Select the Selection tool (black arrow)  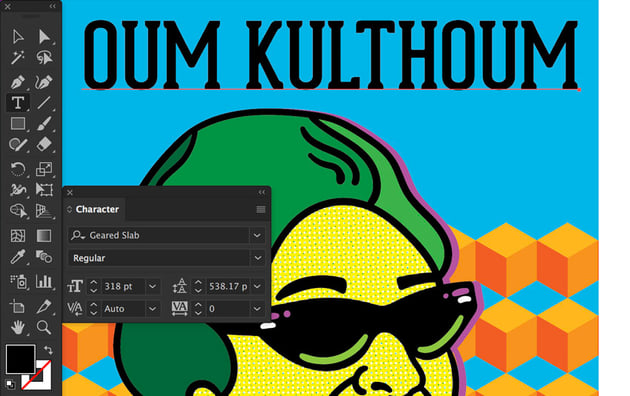(x=18, y=37)
